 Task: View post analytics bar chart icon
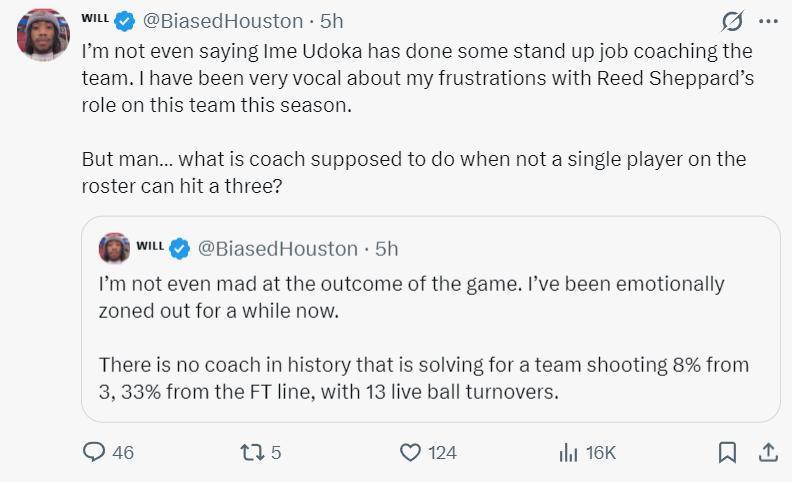tap(568, 453)
